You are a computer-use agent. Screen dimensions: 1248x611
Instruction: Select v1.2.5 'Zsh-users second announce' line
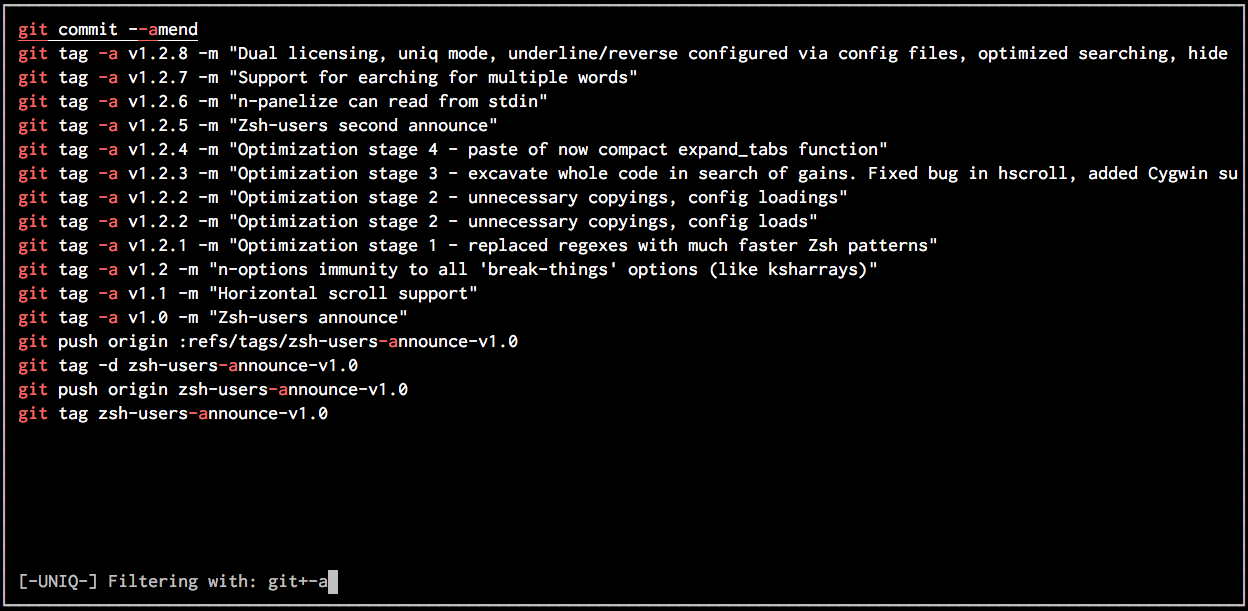(x=258, y=126)
